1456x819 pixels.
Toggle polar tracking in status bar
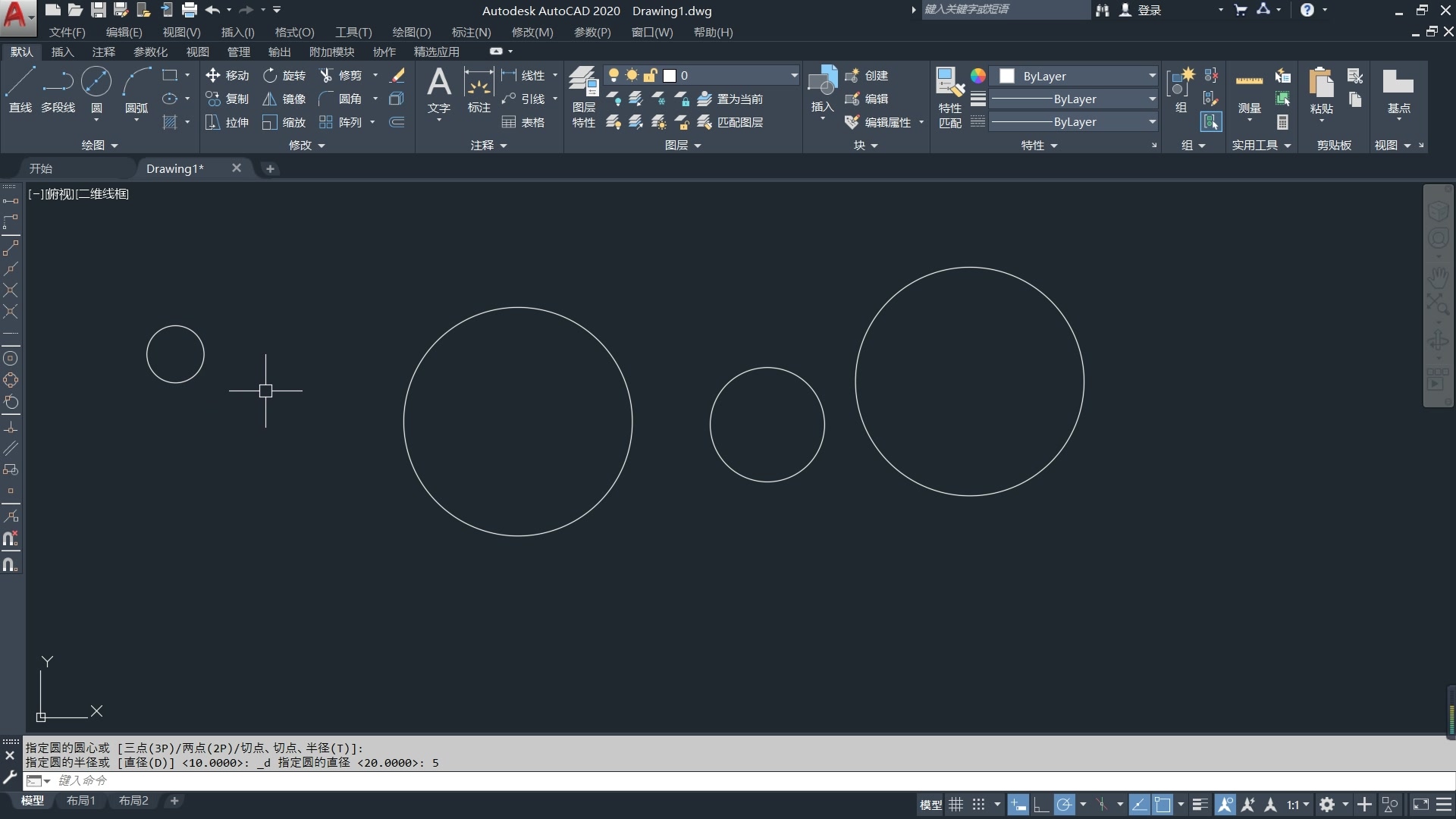tap(1065, 805)
